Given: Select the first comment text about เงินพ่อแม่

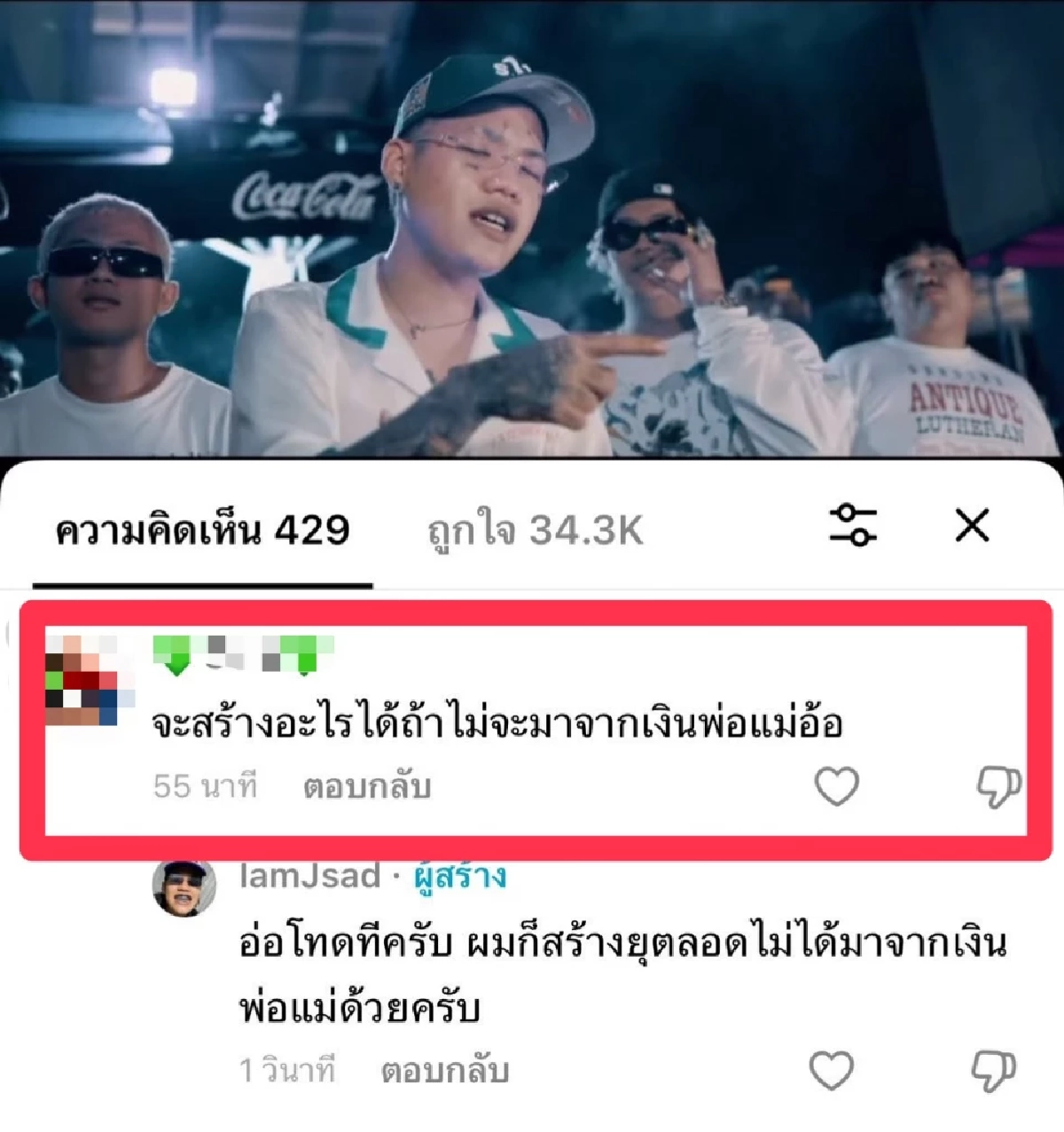Looking at the screenshot, I should 497,724.
